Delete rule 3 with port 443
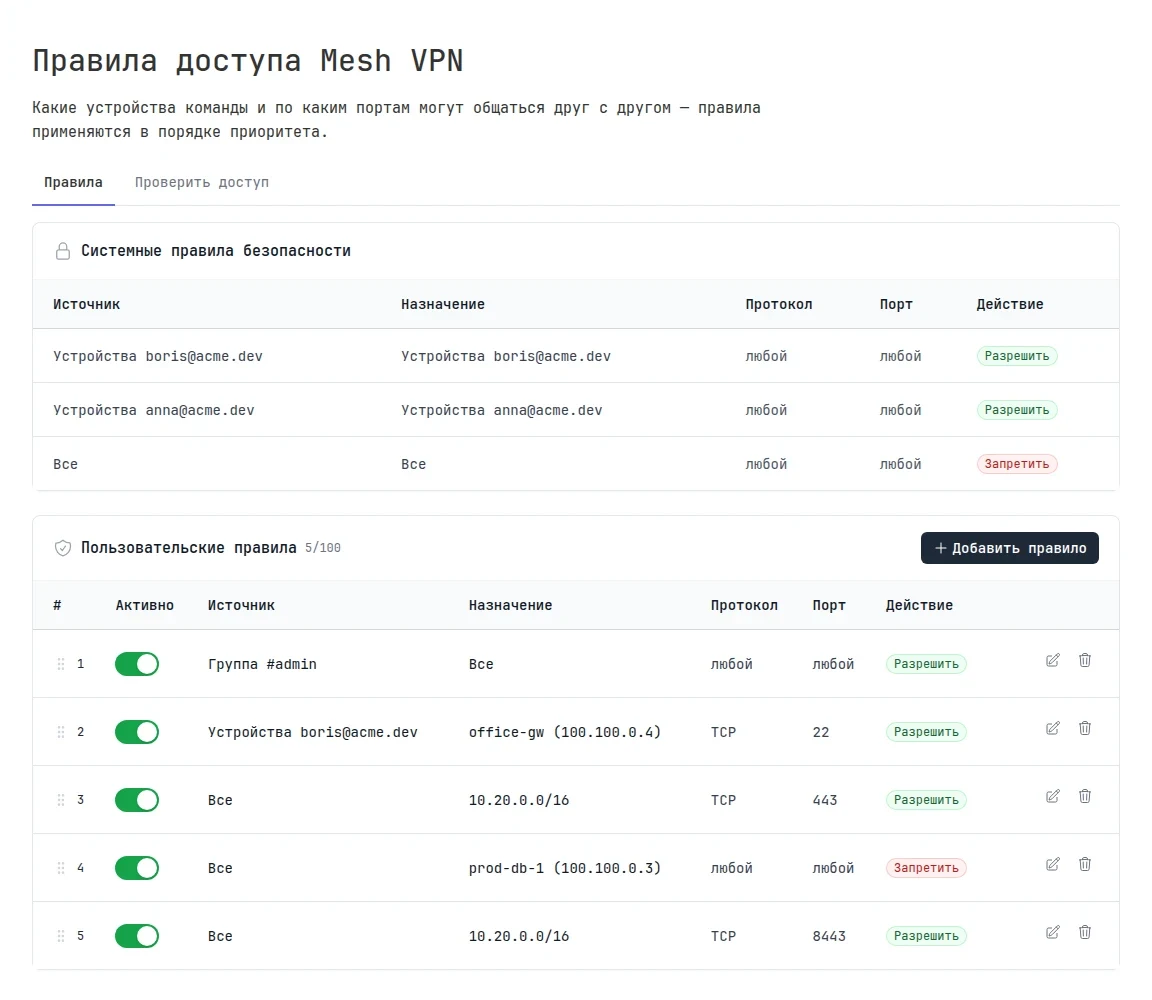This screenshot has width=1152, height=1000. click(1084, 796)
